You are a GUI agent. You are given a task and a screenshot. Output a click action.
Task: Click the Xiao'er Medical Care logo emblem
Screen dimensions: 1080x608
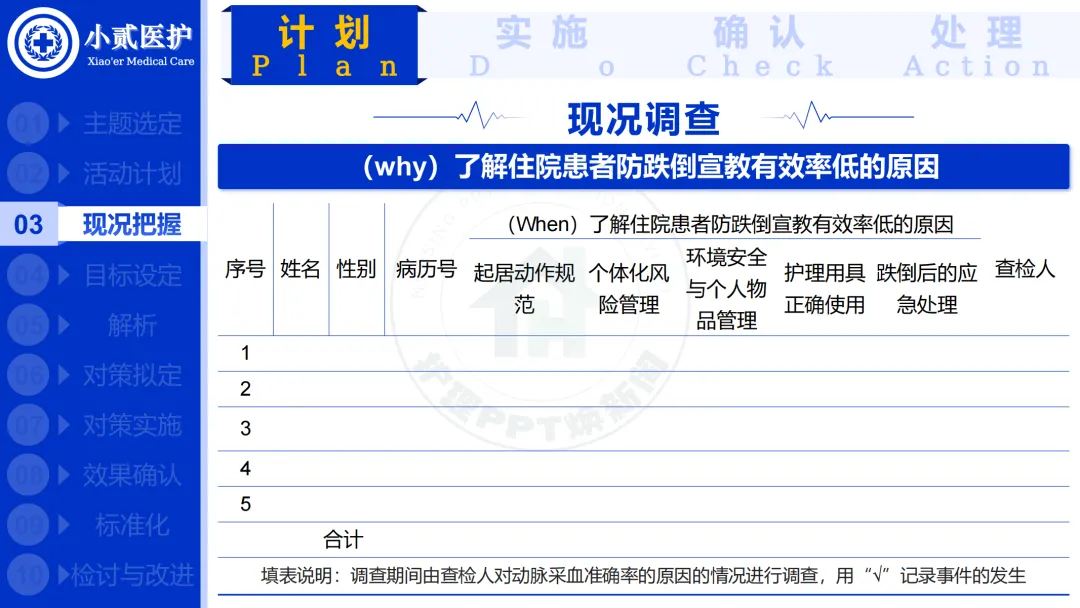point(43,43)
